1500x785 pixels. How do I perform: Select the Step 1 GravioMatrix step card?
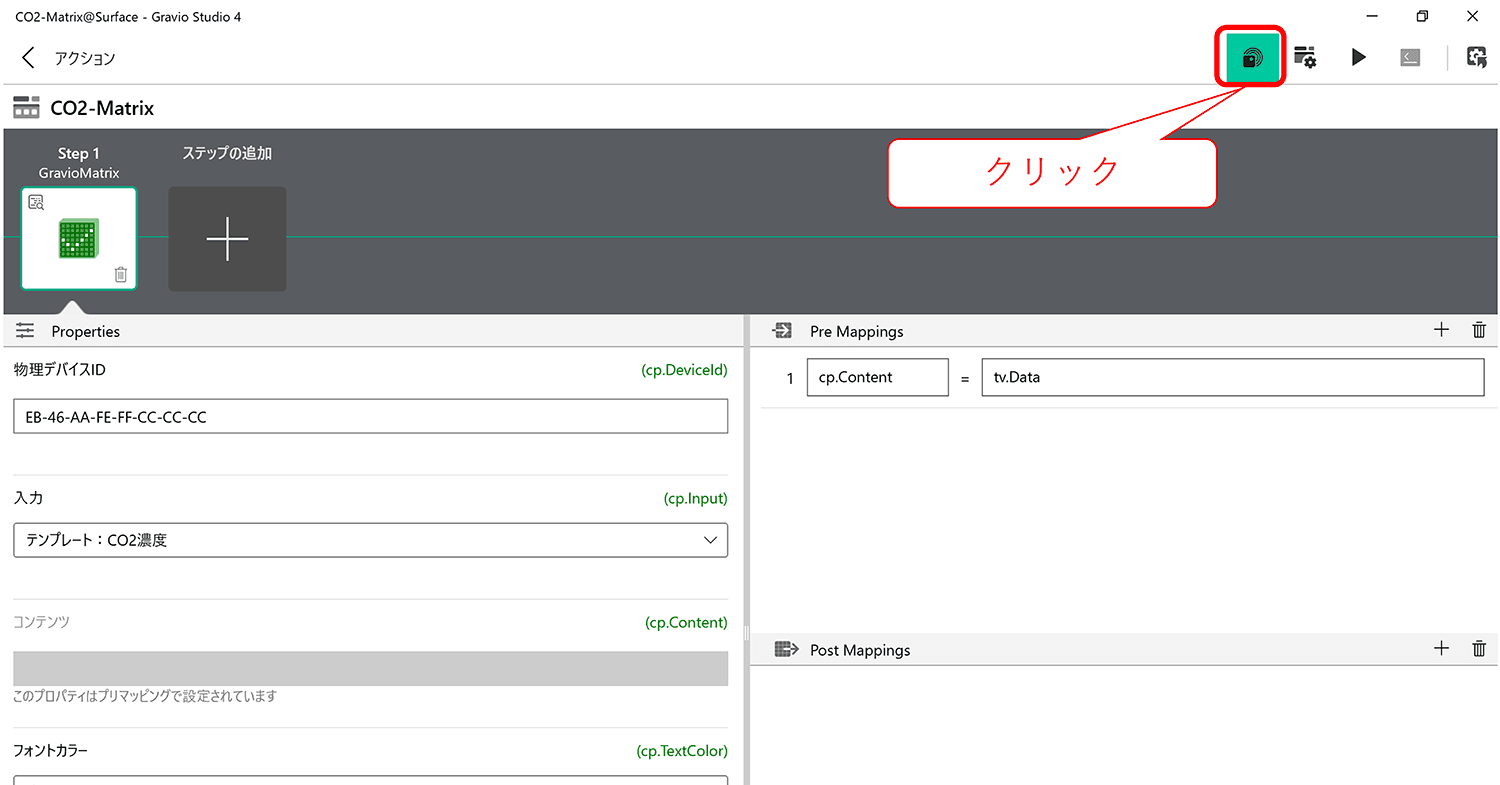(x=79, y=238)
